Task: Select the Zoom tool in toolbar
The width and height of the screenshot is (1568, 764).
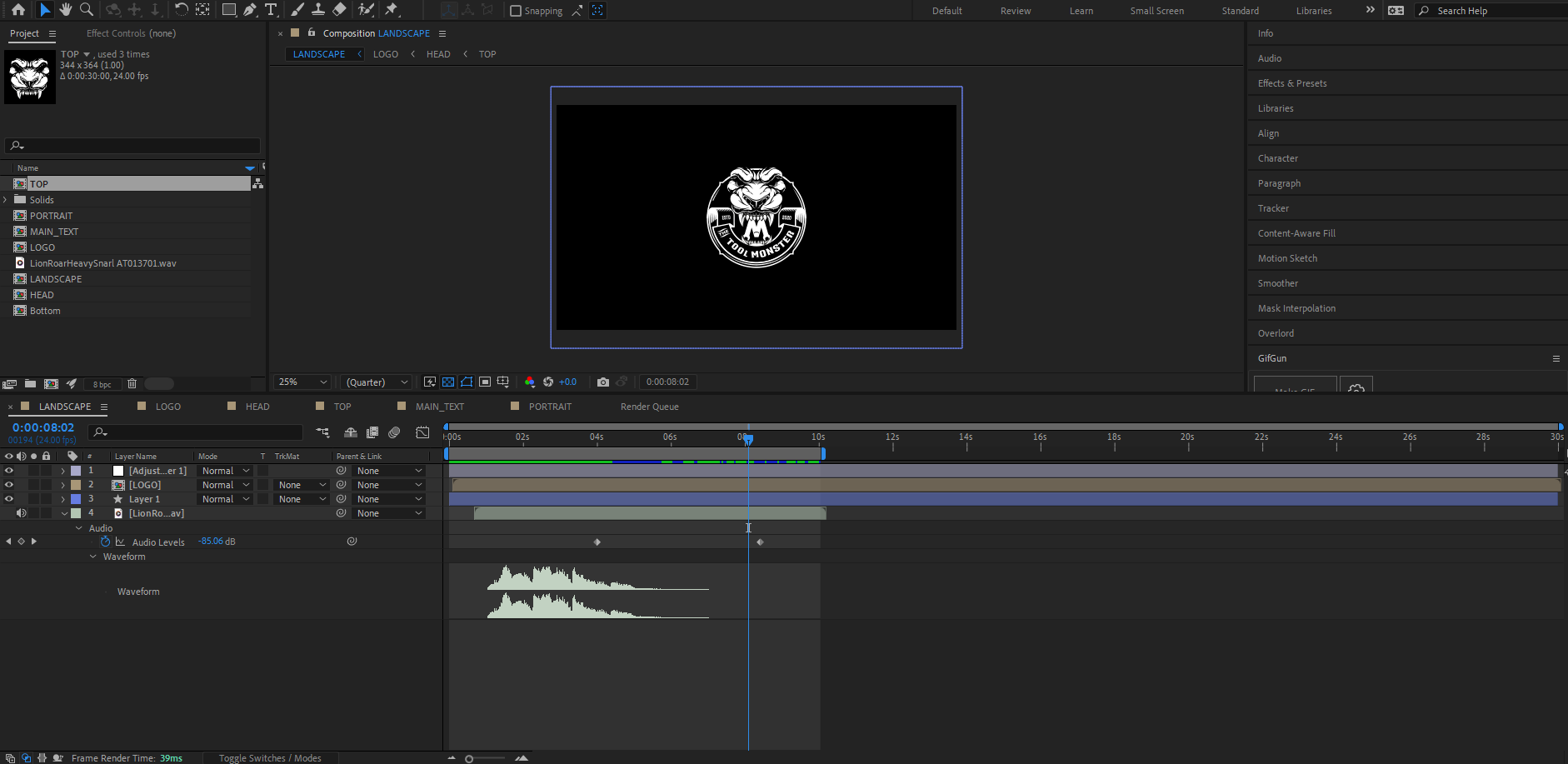Action: click(x=87, y=10)
